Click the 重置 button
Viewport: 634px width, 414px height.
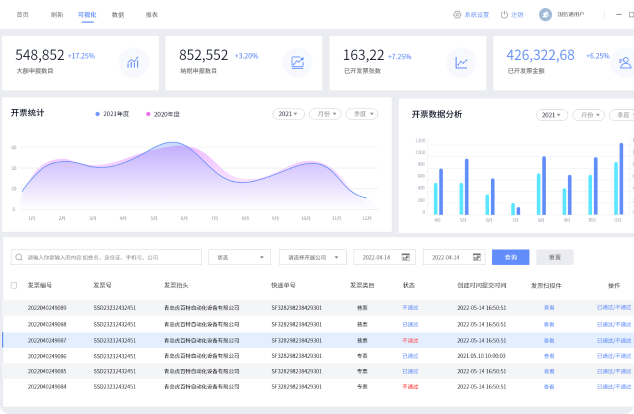[554, 257]
